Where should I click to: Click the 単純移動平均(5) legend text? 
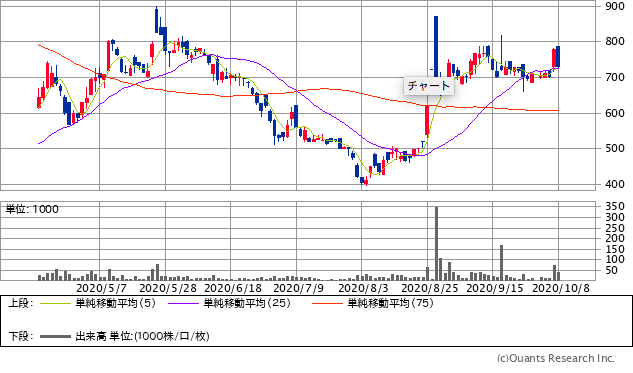point(115,303)
